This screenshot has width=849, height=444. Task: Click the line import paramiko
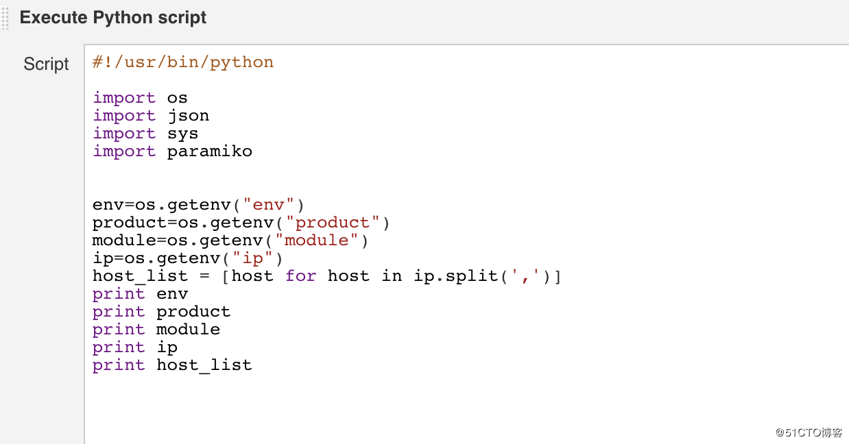[172, 152]
